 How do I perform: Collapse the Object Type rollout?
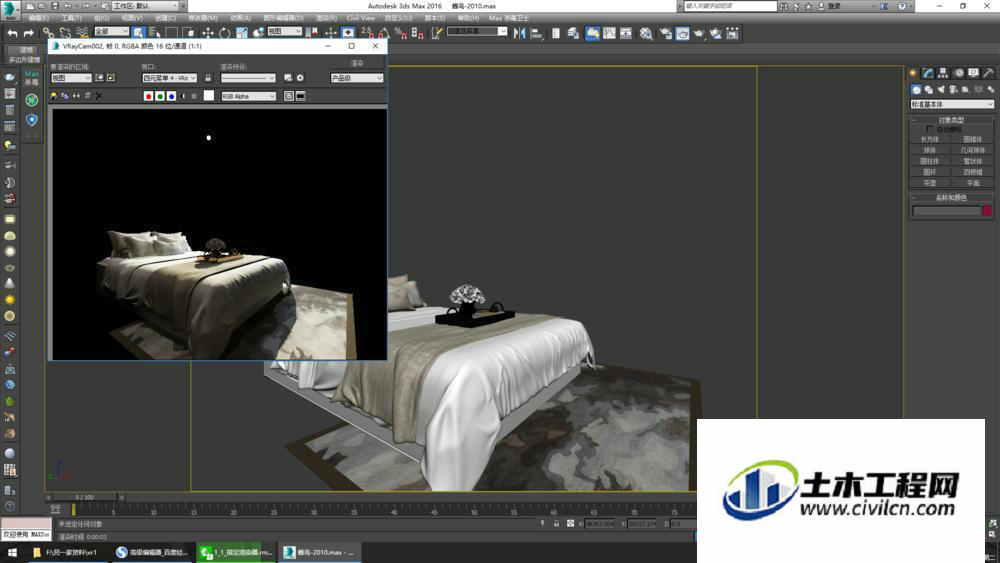(x=951, y=120)
